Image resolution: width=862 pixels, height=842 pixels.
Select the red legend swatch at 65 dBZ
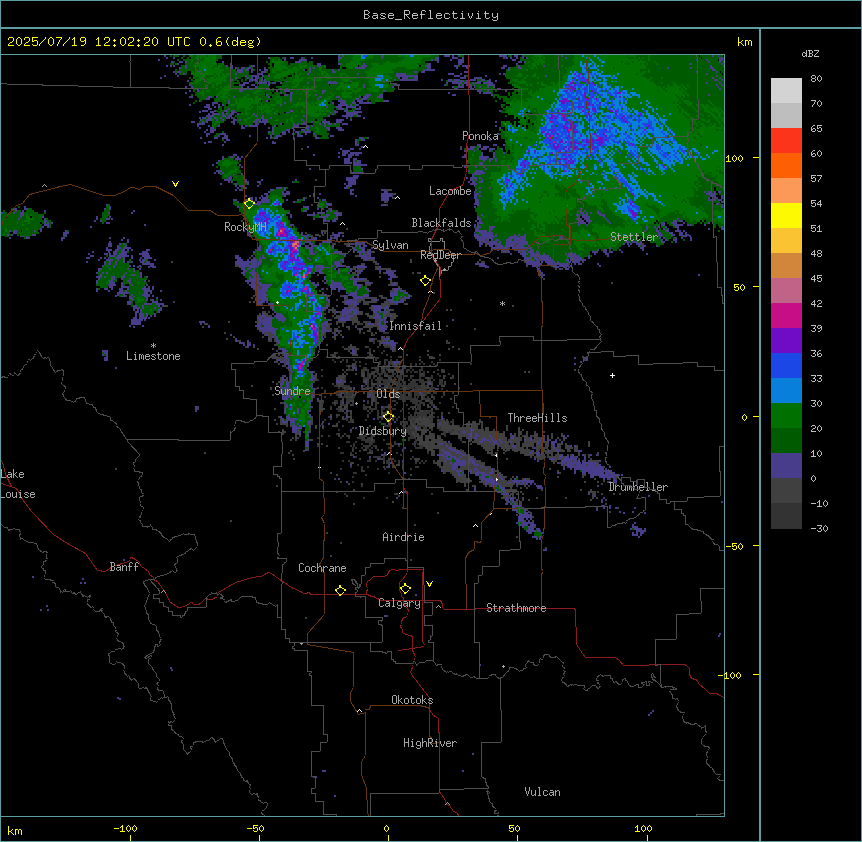tap(786, 141)
